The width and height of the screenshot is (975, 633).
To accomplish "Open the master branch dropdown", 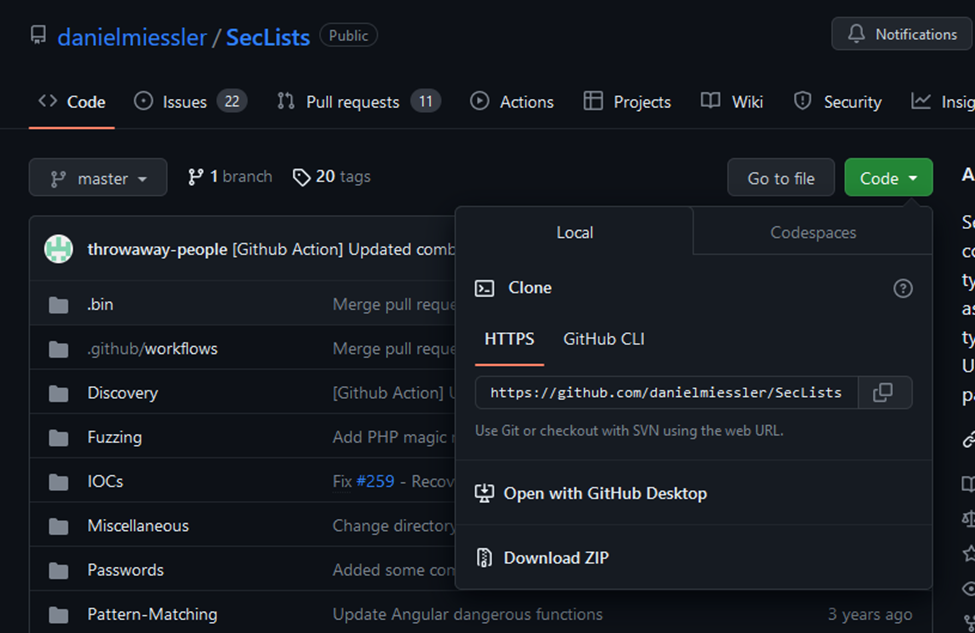I will click(x=98, y=177).
